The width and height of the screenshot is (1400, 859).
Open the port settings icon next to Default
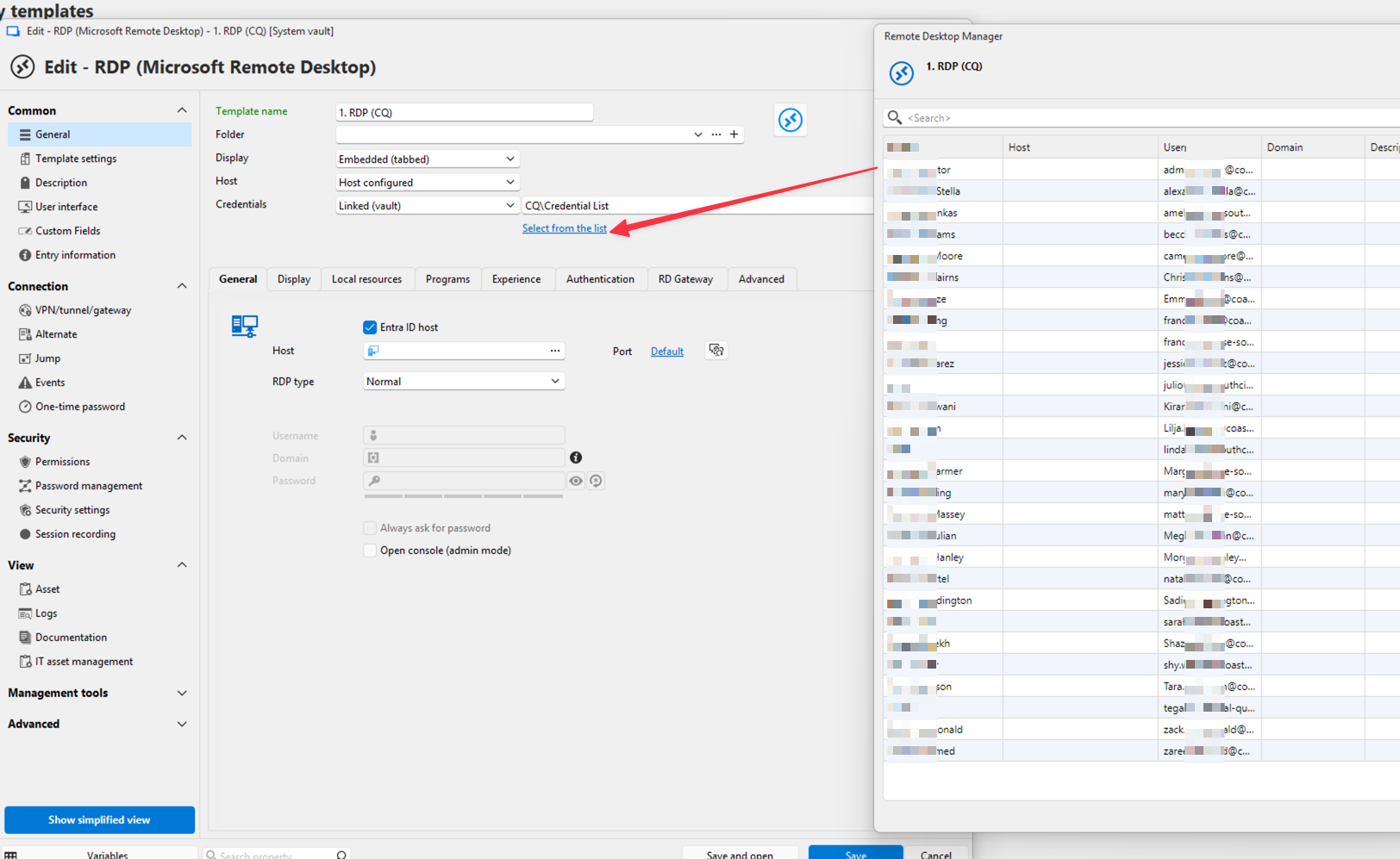point(716,350)
